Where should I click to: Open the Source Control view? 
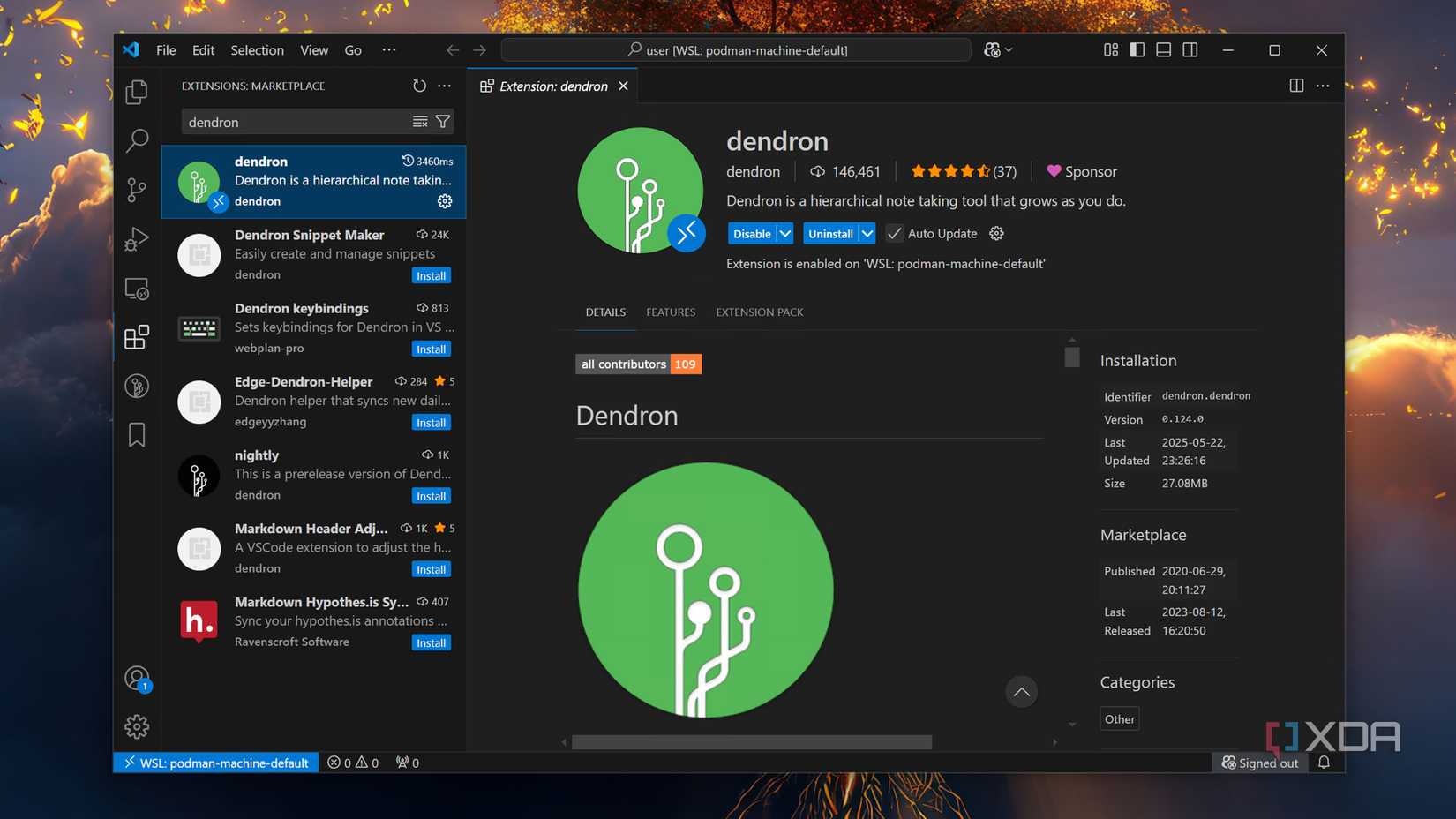click(137, 189)
